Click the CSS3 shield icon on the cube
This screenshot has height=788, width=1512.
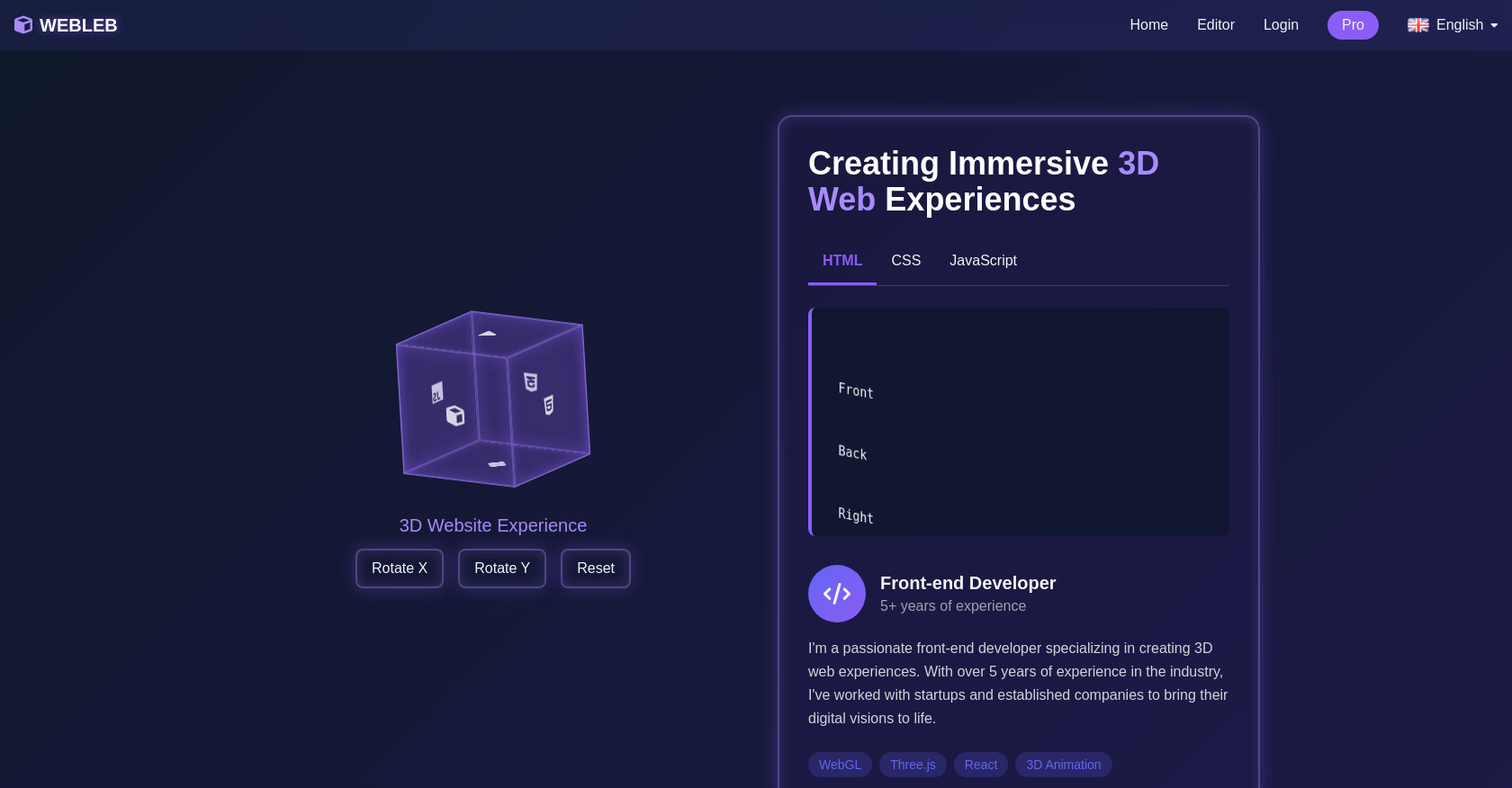point(531,382)
